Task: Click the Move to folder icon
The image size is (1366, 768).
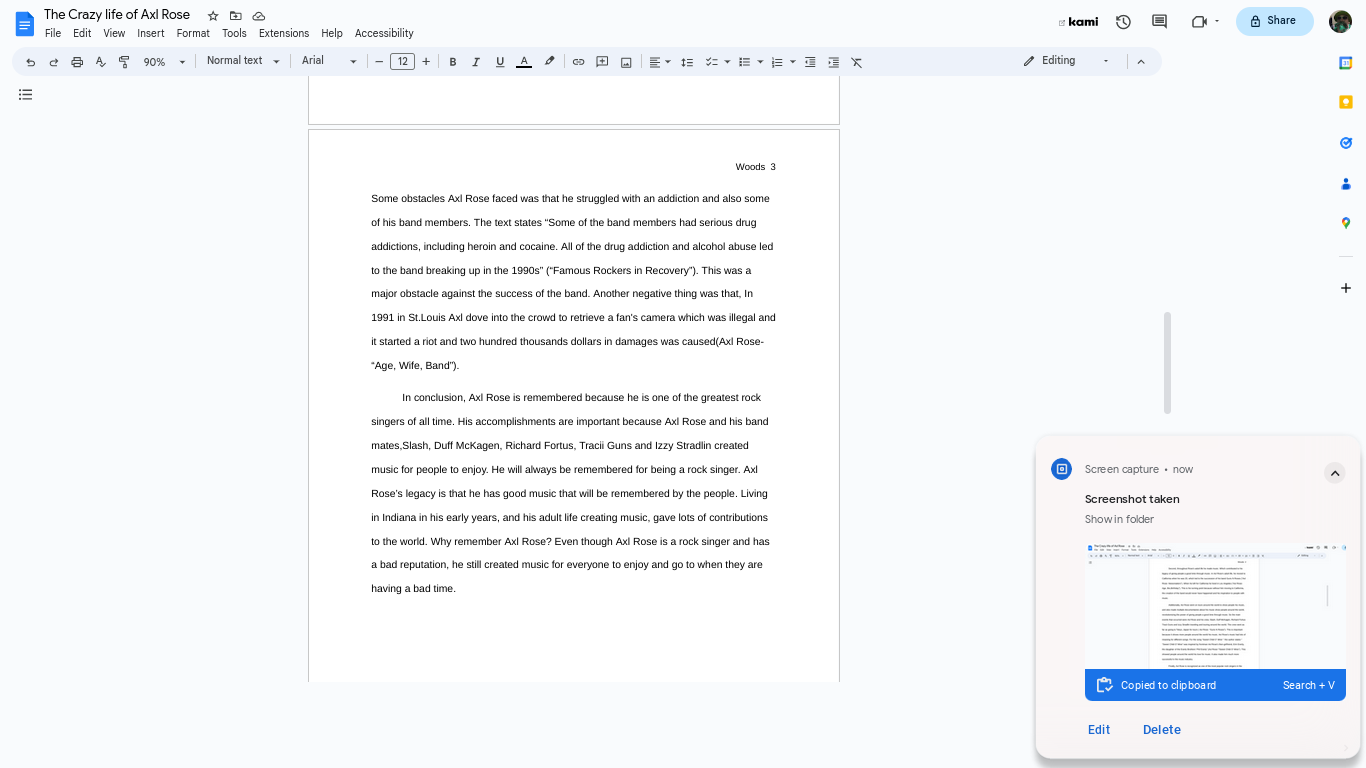Action: pyautogui.click(x=236, y=16)
